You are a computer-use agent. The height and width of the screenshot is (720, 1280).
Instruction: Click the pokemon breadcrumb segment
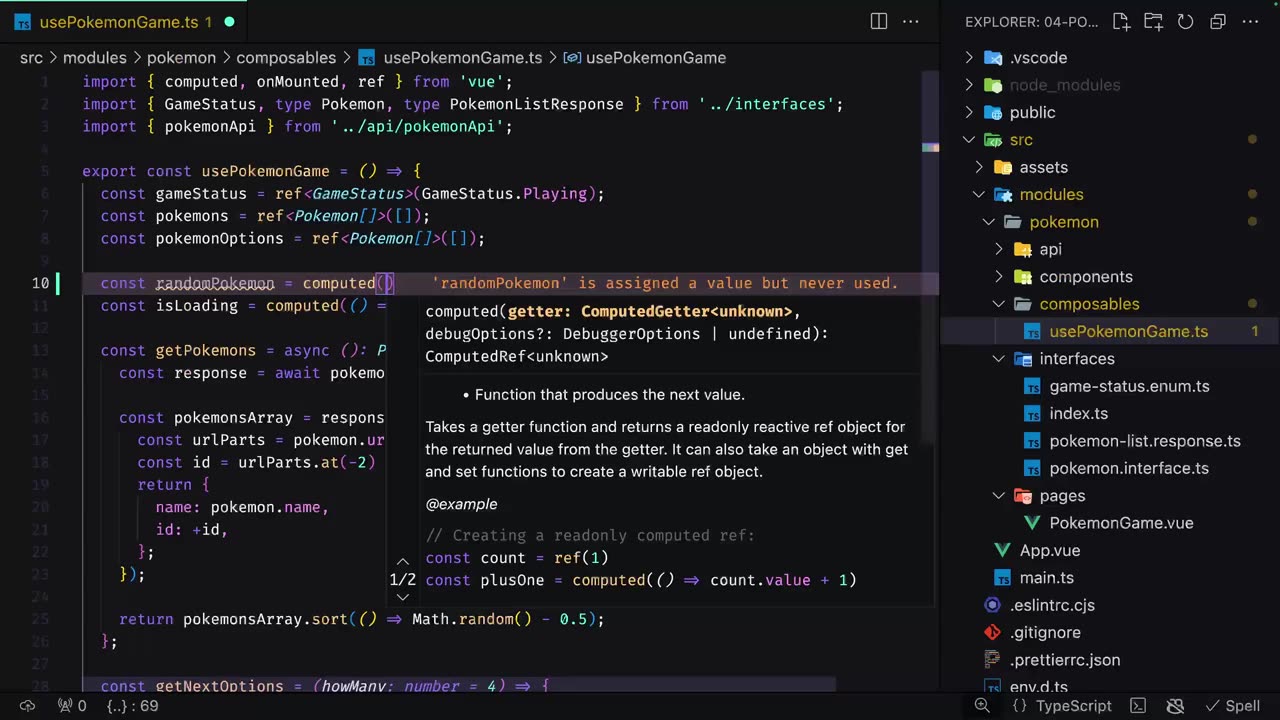tap(181, 58)
